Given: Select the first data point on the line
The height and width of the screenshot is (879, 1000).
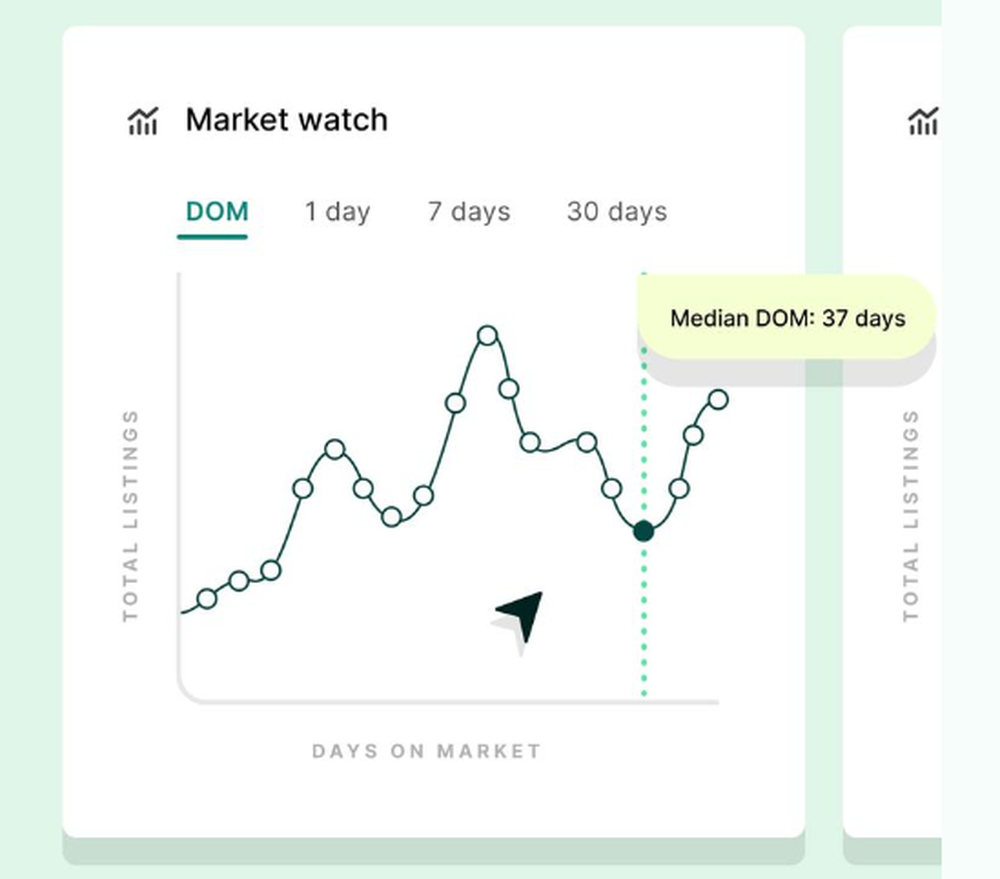Looking at the screenshot, I should 207,599.
